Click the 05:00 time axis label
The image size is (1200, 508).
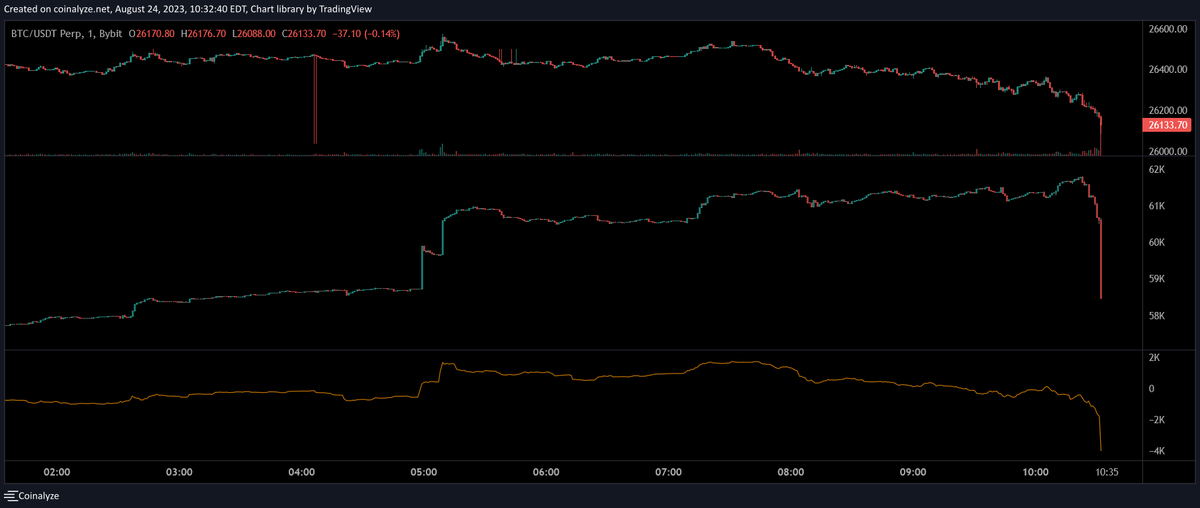pyautogui.click(x=423, y=472)
